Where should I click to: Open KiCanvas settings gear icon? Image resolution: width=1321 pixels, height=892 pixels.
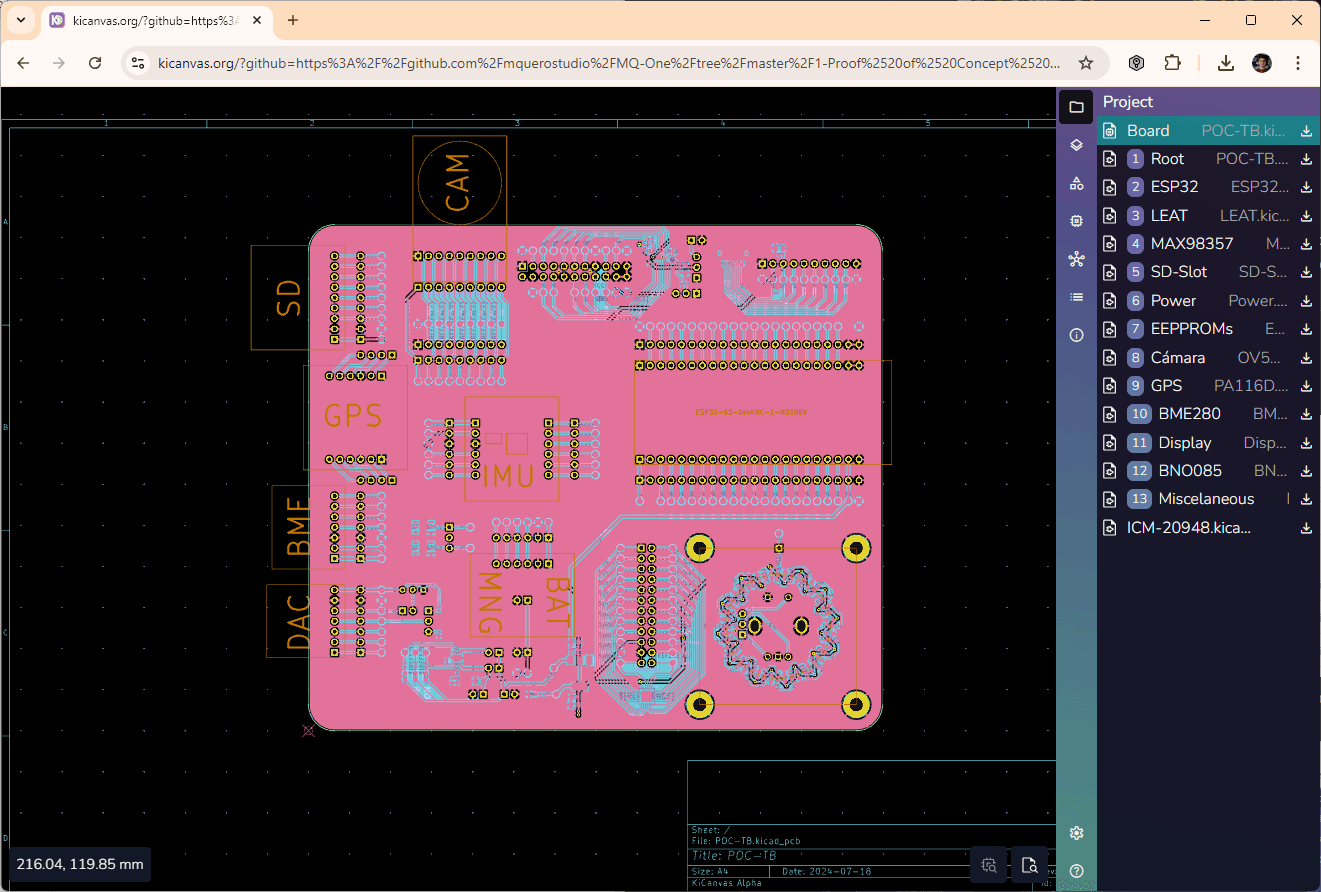[x=1076, y=833]
